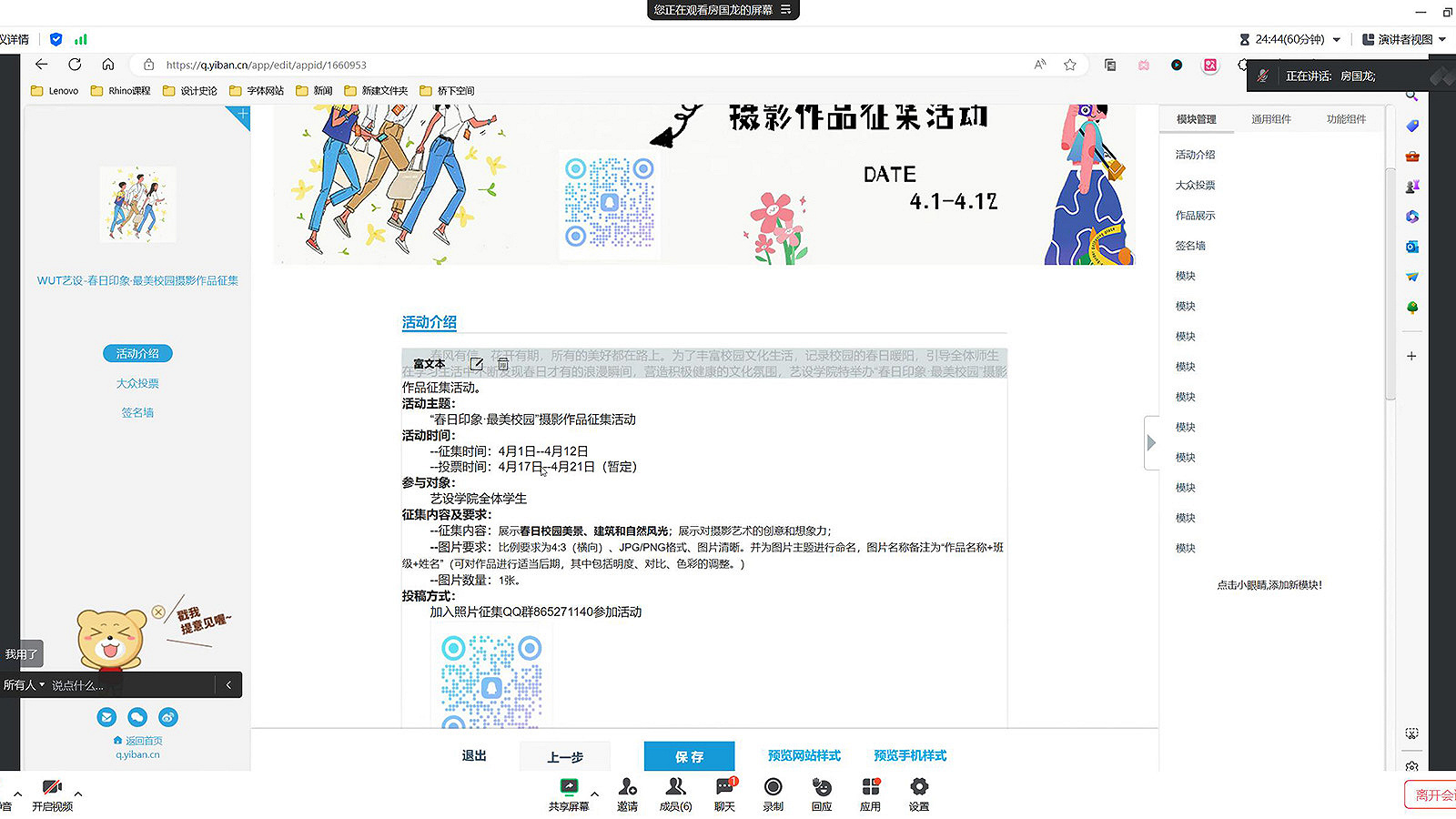
Task: Open the Invite icon in the meeting toolbar
Action: click(x=627, y=794)
